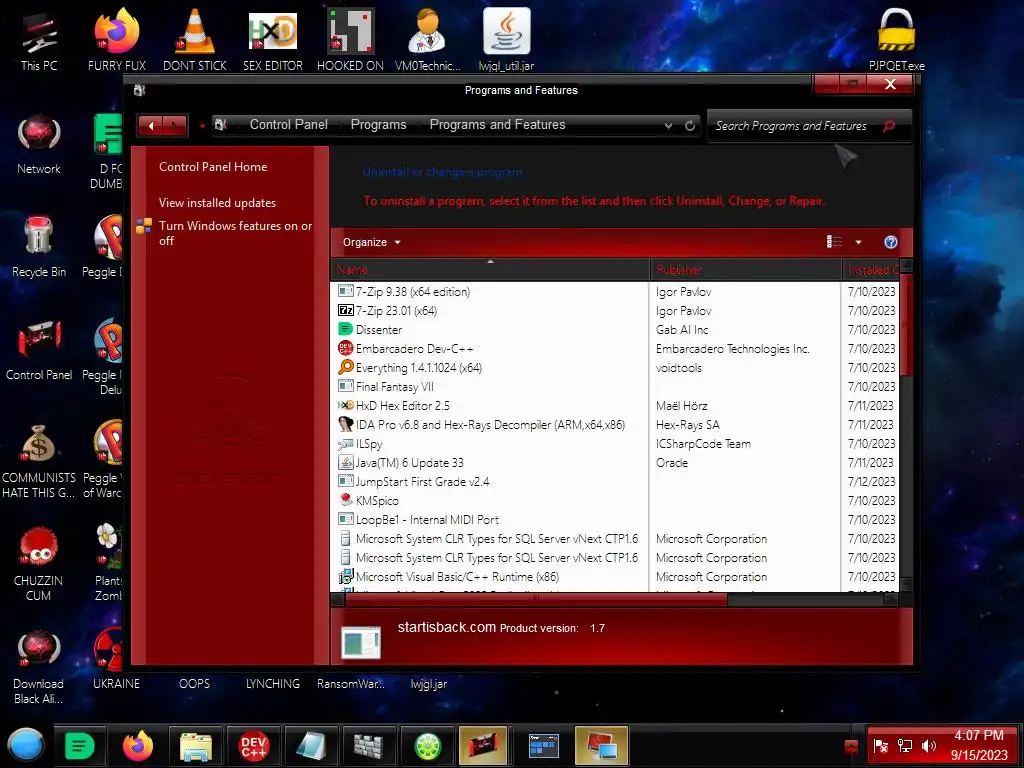Select JumpStart First Grade v2.4 row
The width and height of the screenshot is (1024, 768).
pos(615,481)
